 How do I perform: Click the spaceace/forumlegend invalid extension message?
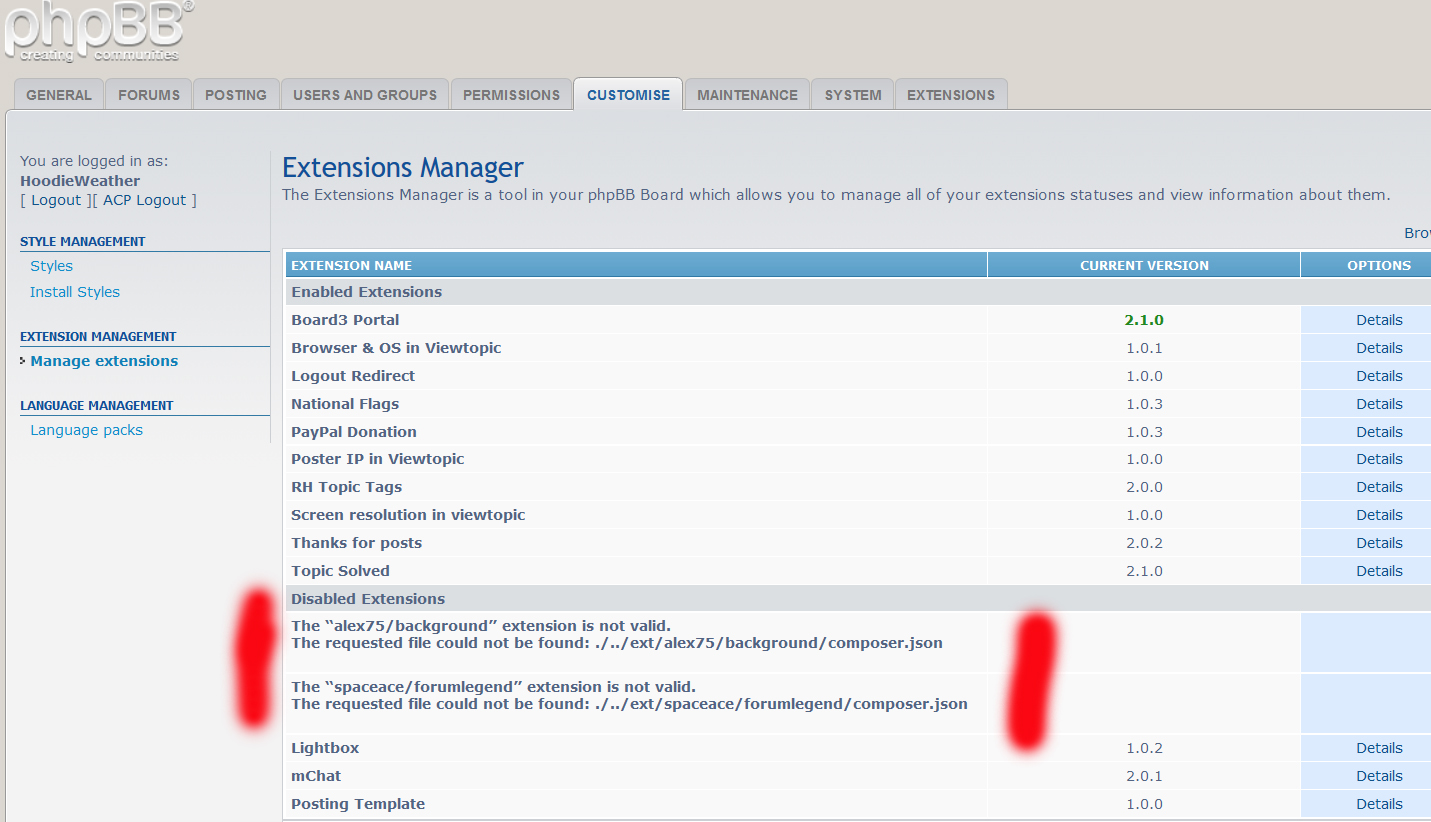coord(629,695)
